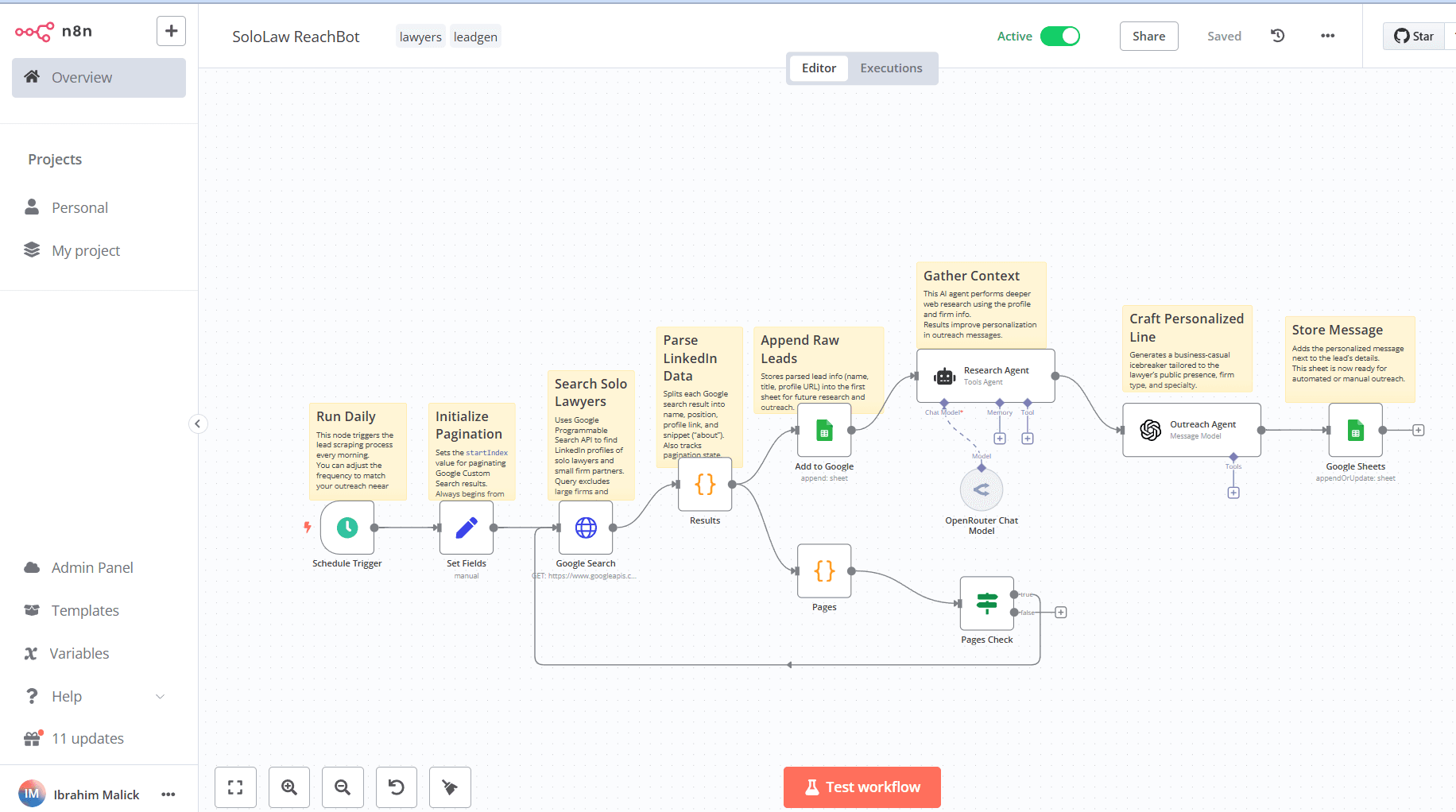Screen dimensions: 1456x812
Task: Click the tidy up workflow button
Action: (450, 787)
